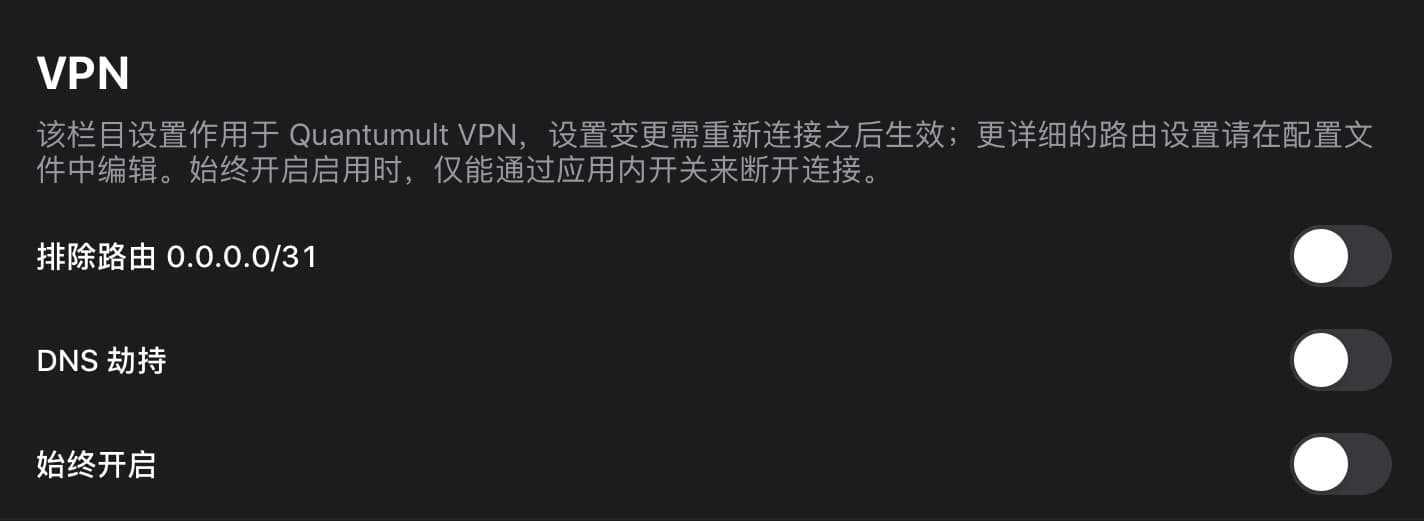The height and width of the screenshot is (521, 1424).
Task: Enable the 排除路由 0.0.0.0/31 switch
Action: tap(1340, 257)
